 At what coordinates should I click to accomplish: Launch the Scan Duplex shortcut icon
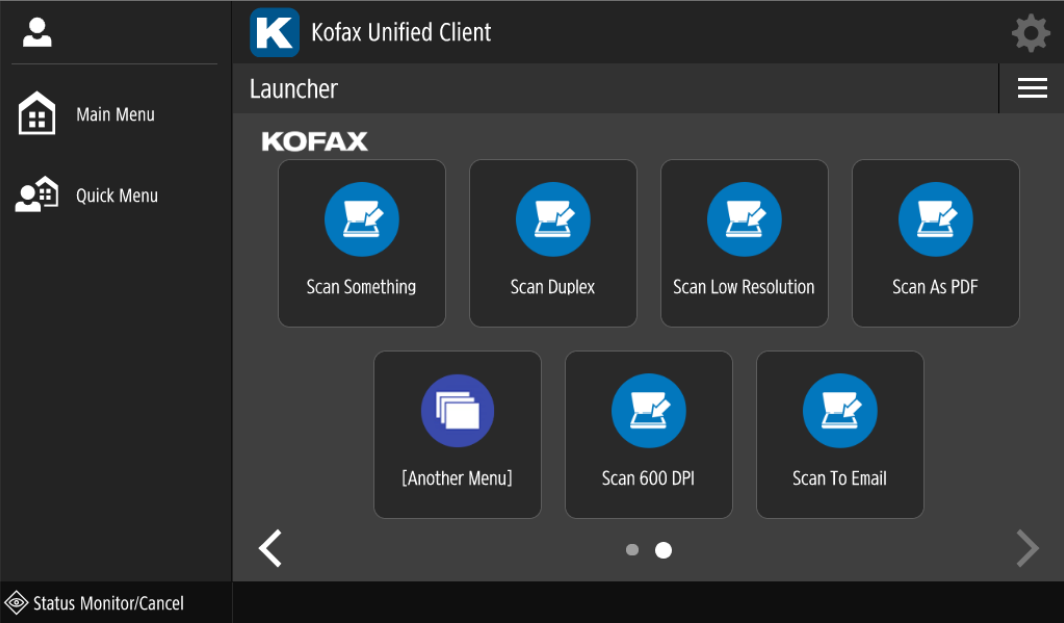pos(553,220)
